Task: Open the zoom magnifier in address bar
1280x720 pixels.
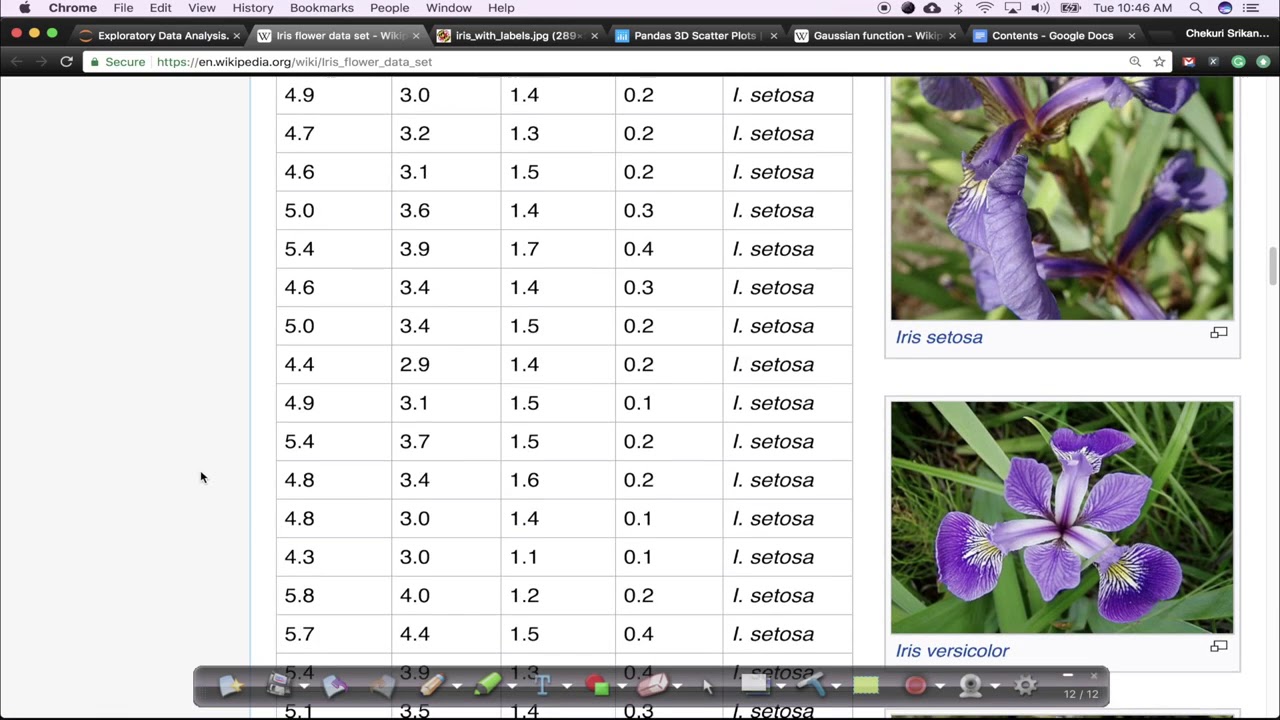Action: pyautogui.click(x=1135, y=62)
